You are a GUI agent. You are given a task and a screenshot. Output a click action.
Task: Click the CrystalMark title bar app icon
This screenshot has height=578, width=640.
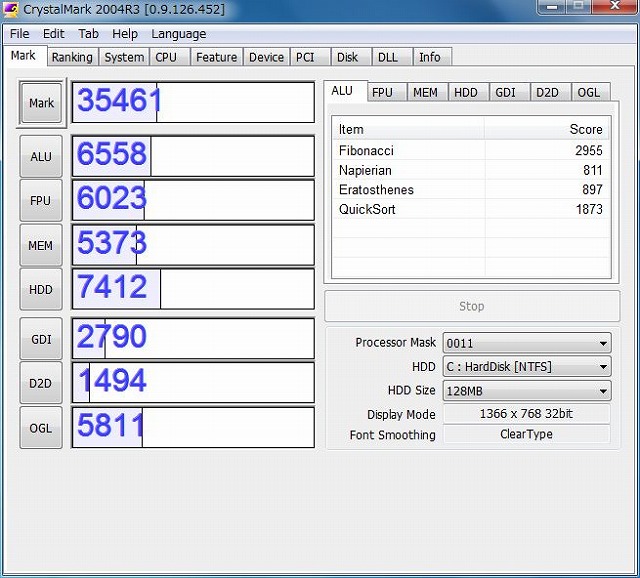pos(10,8)
